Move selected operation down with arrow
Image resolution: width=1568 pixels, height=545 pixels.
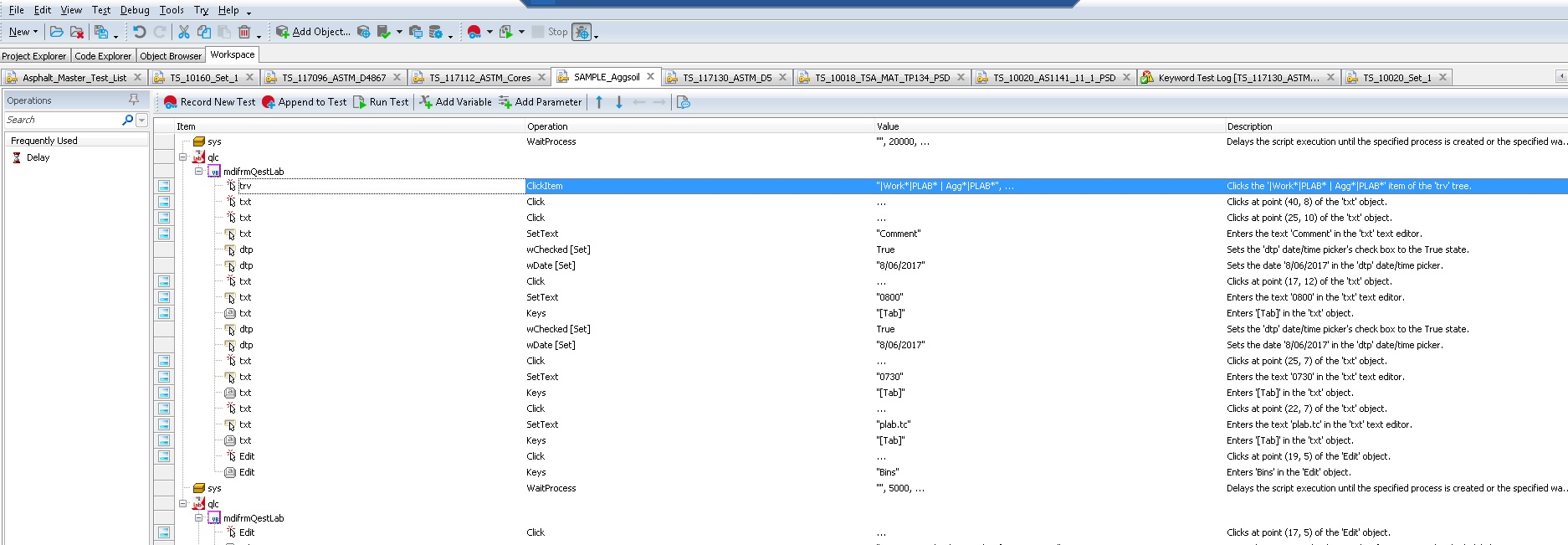pyautogui.click(x=619, y=102)
